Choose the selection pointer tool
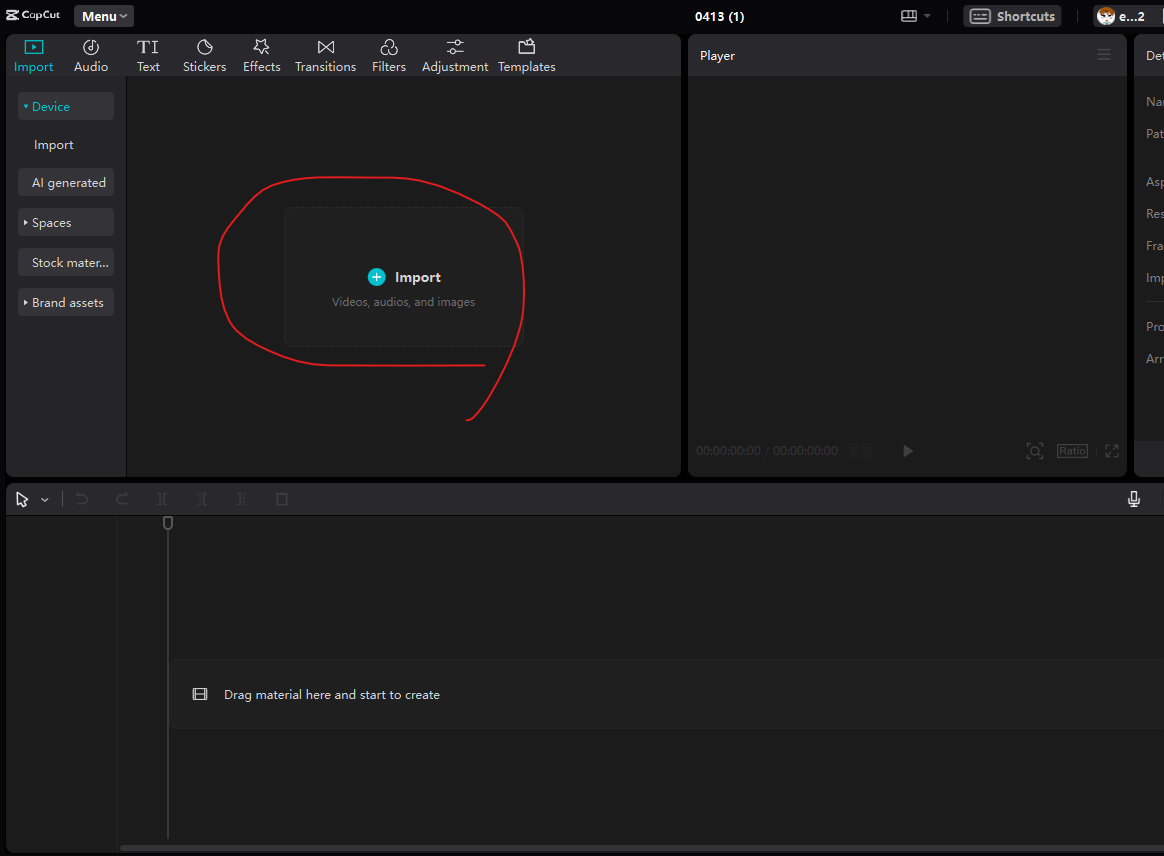 pyautogui.click(x=22, y=500)
